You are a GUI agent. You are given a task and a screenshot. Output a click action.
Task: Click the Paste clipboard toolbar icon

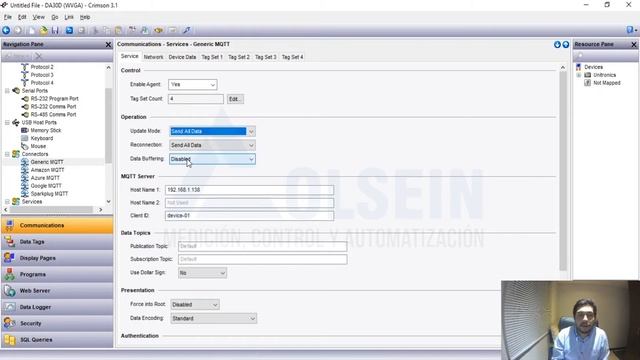(118, 30)
